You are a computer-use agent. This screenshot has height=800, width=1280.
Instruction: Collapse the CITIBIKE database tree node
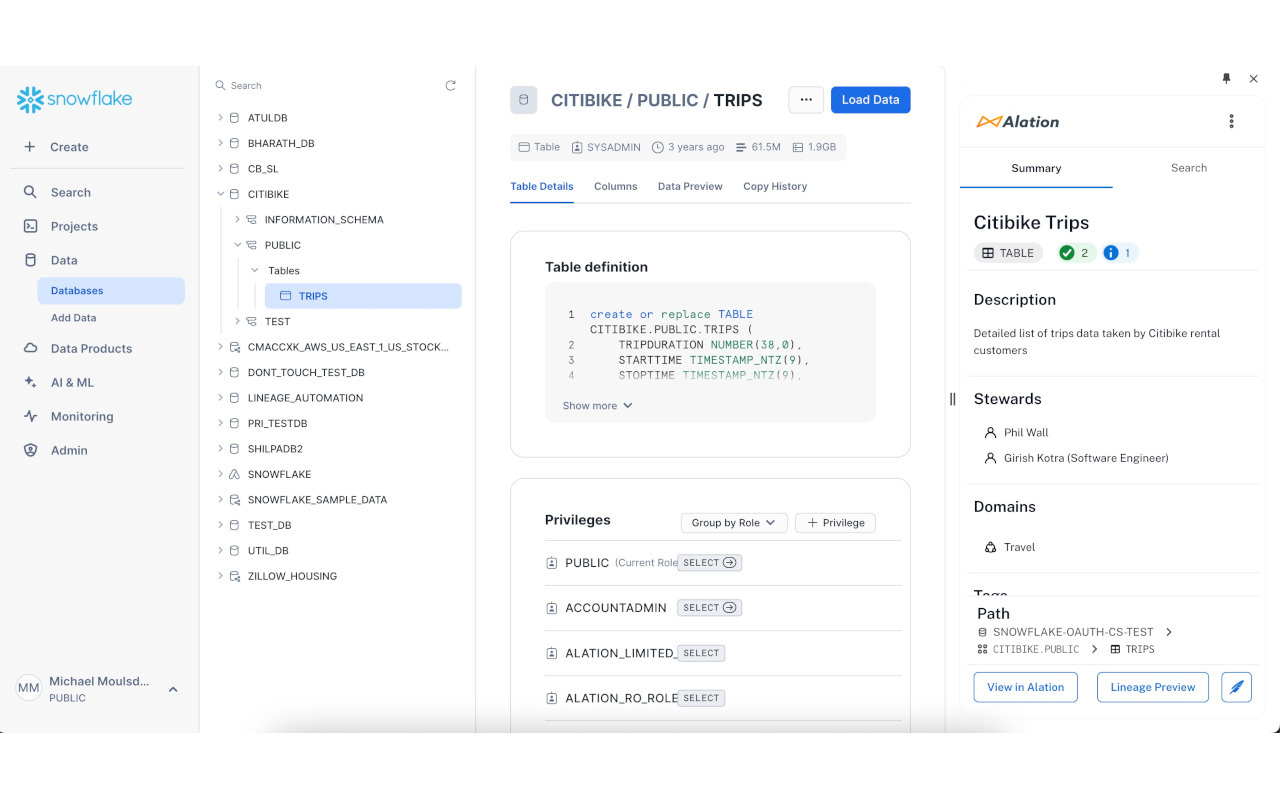tap(220, 194)
